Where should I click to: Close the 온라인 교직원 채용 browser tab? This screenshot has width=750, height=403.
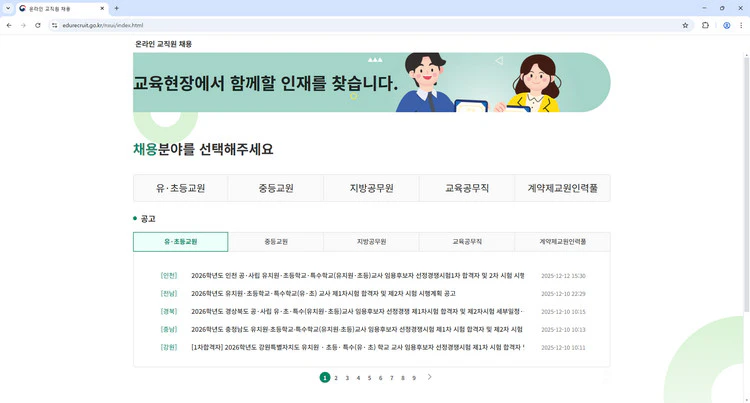pos(102,8)
